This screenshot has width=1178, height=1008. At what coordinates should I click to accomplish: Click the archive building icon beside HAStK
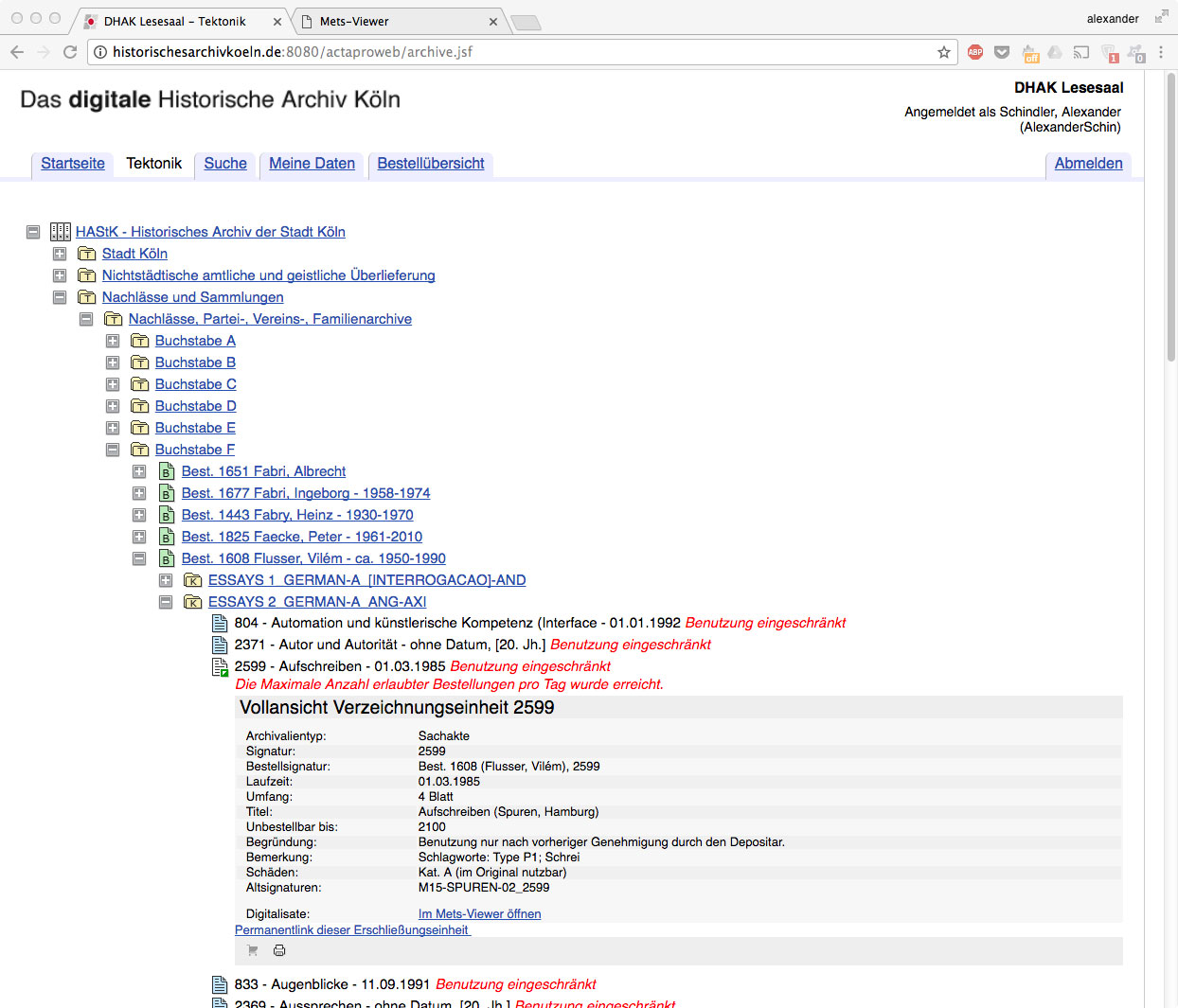coord(61,232)
